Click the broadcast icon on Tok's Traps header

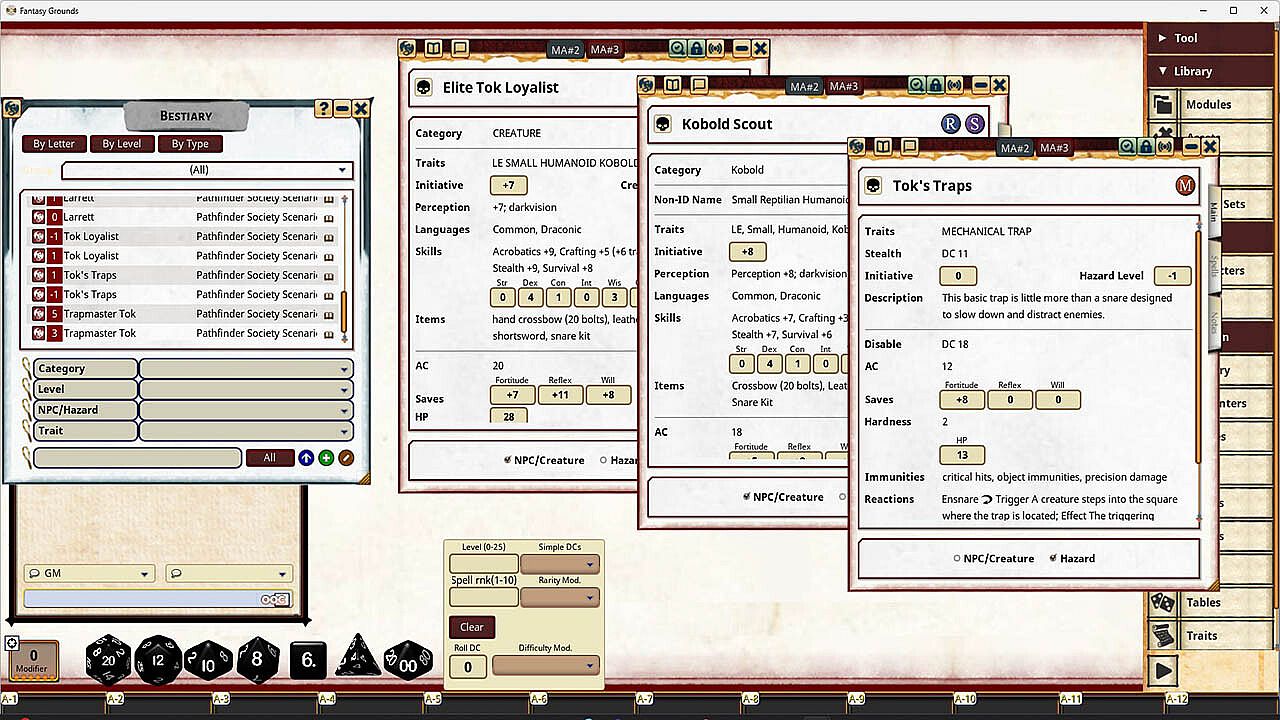coord(1165,147)
